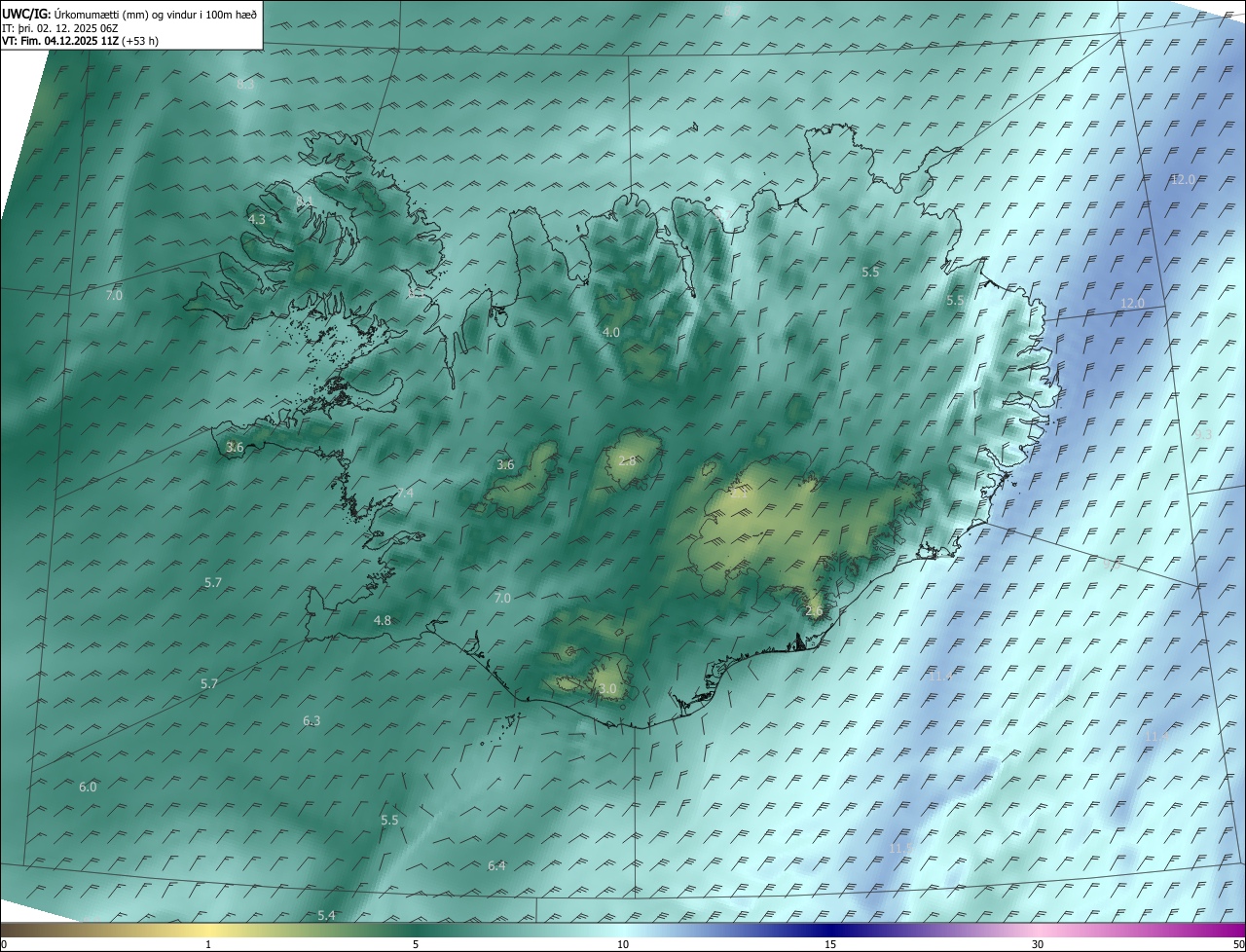The width and height of the screenshot is (1246, 952).
Task: Select the 4.8 label on Reykjanes peninsula
Action: coord(383,621)
